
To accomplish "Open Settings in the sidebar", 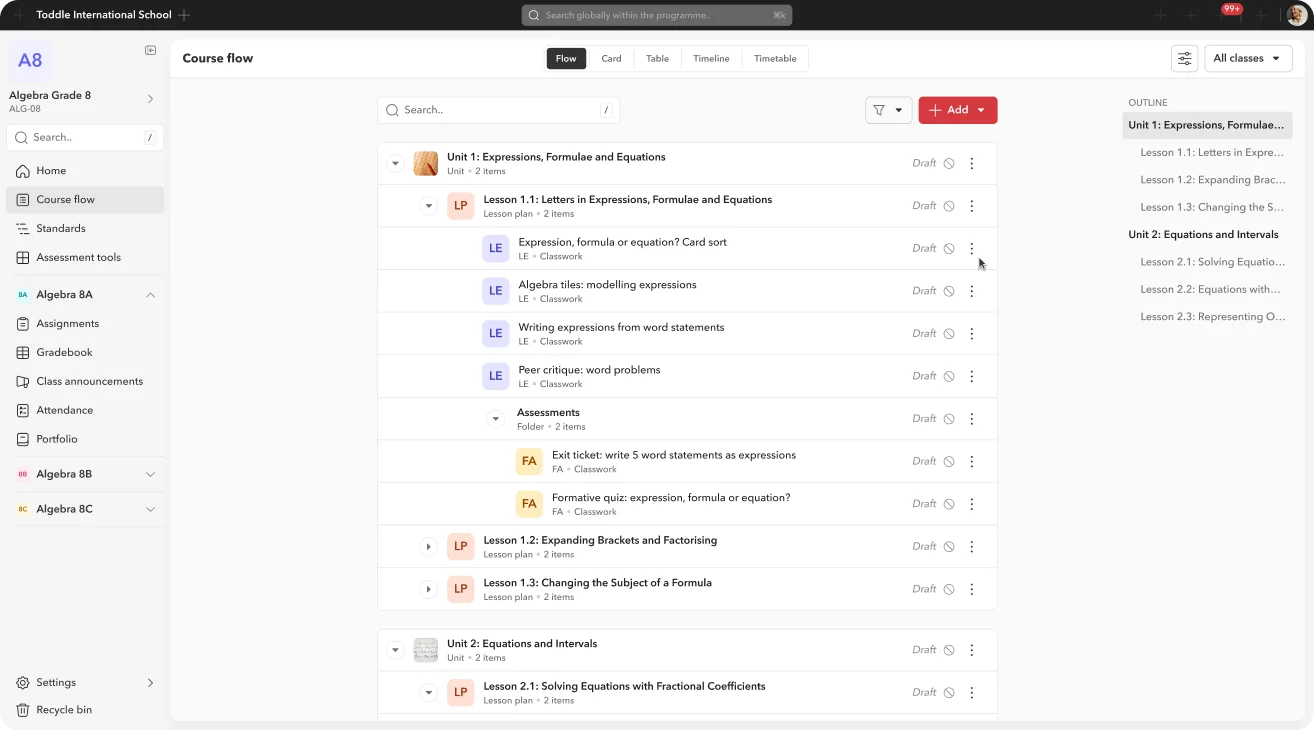I will tap(85, 683).
